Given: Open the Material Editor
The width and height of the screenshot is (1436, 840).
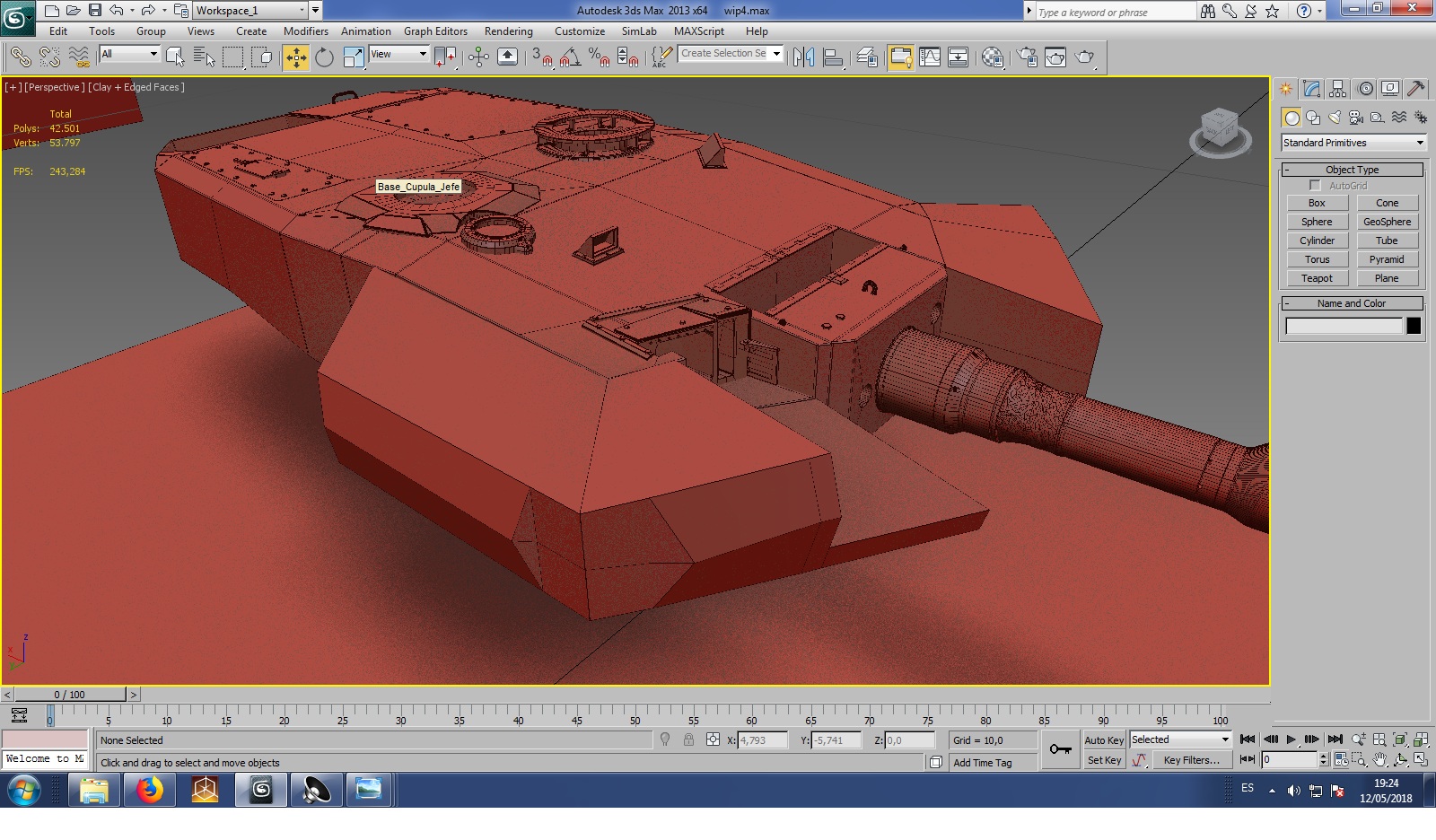Looking at the screenshot, I should (993, 57).
